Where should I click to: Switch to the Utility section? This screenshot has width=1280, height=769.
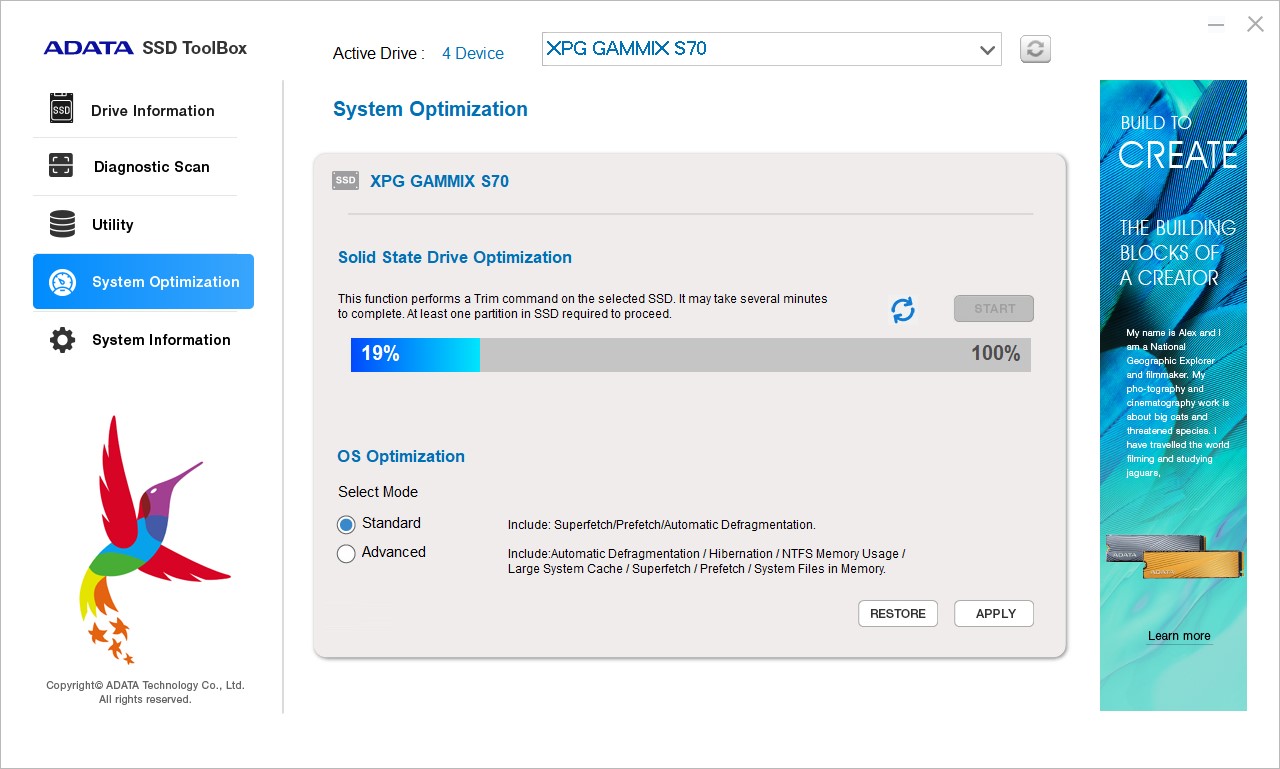point(112,225)
